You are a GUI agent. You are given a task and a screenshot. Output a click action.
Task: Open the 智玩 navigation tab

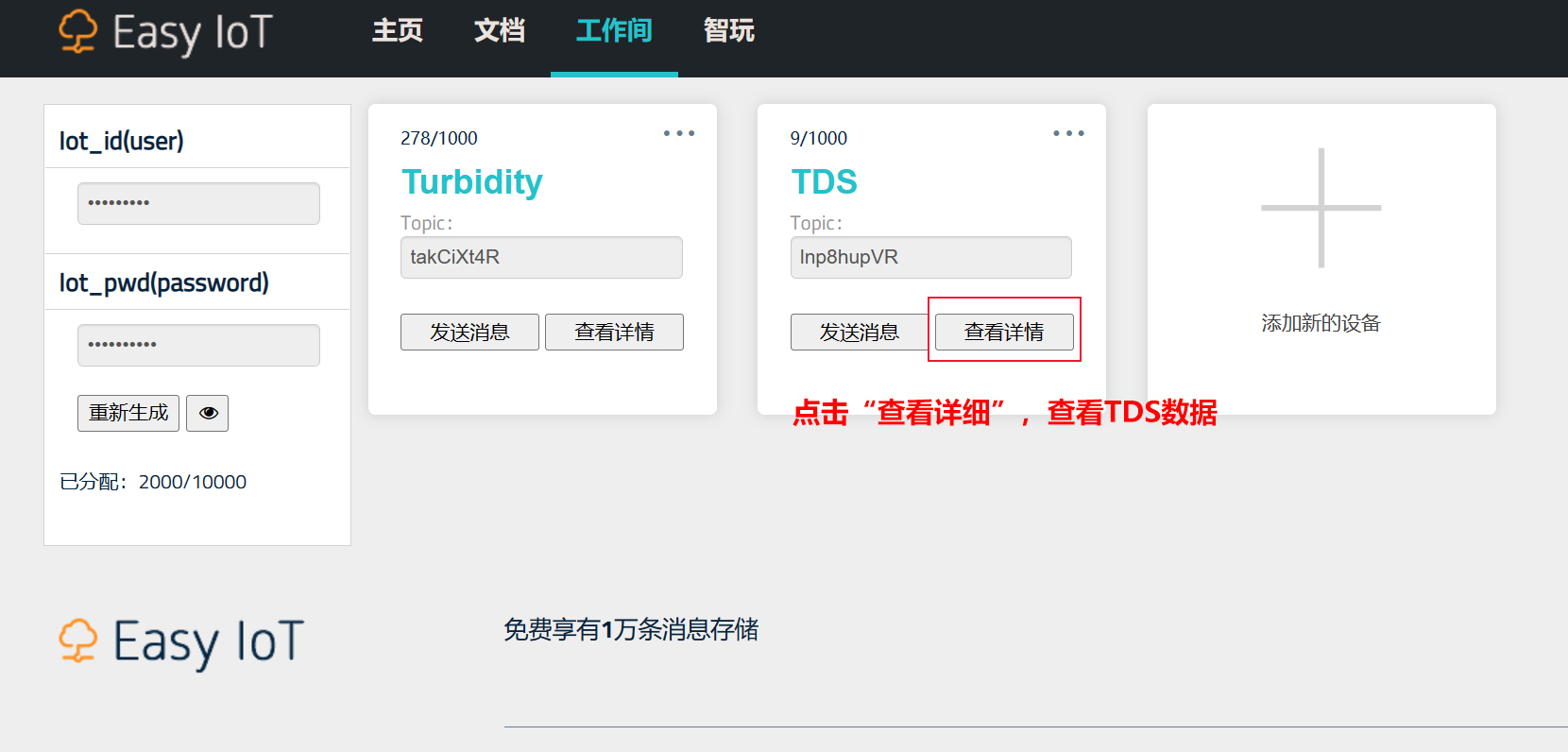pyautogui.click(x=729, y=31)
